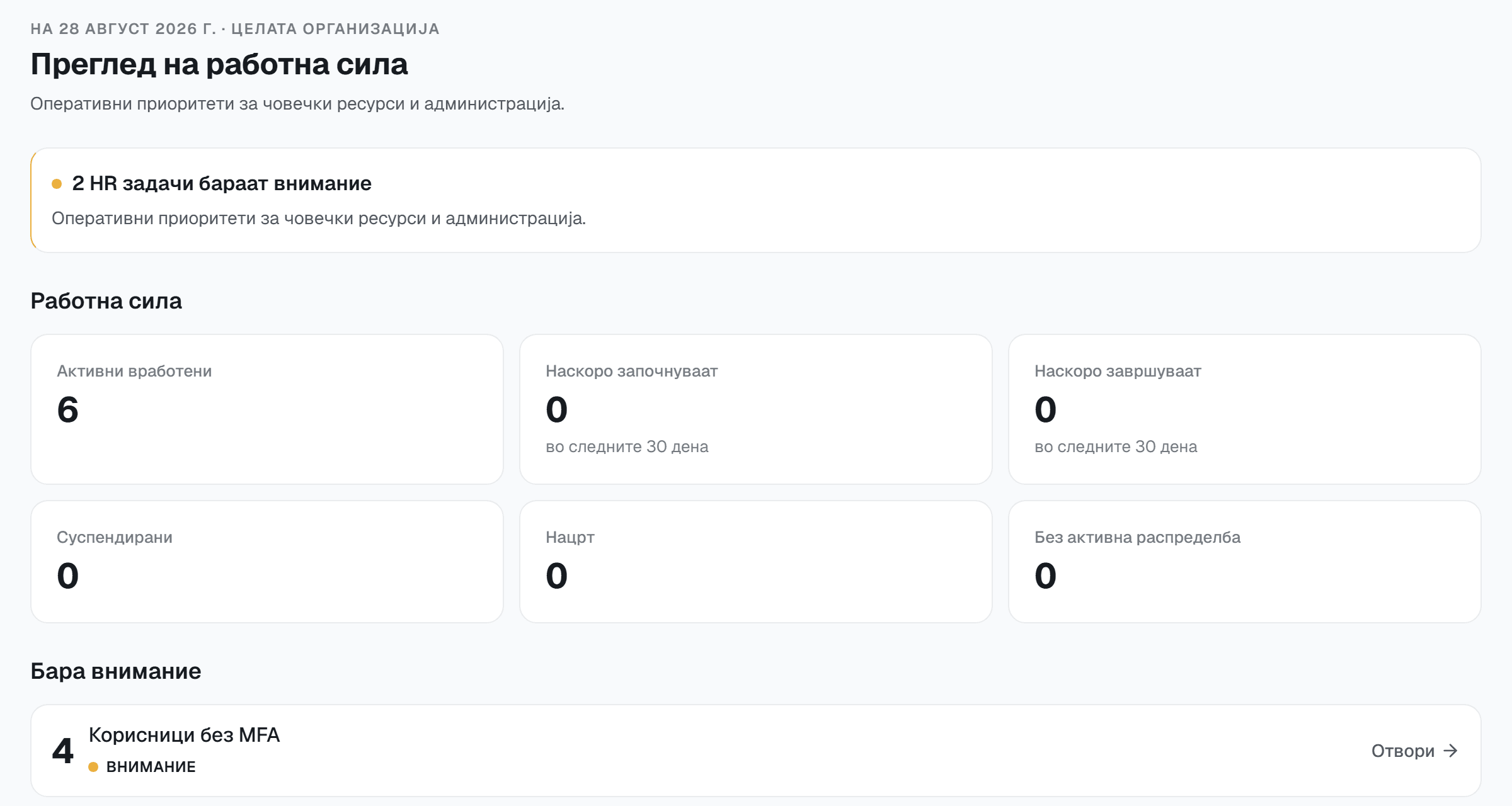
Task: Open the Без активна распределба card
Action: 1245,562
